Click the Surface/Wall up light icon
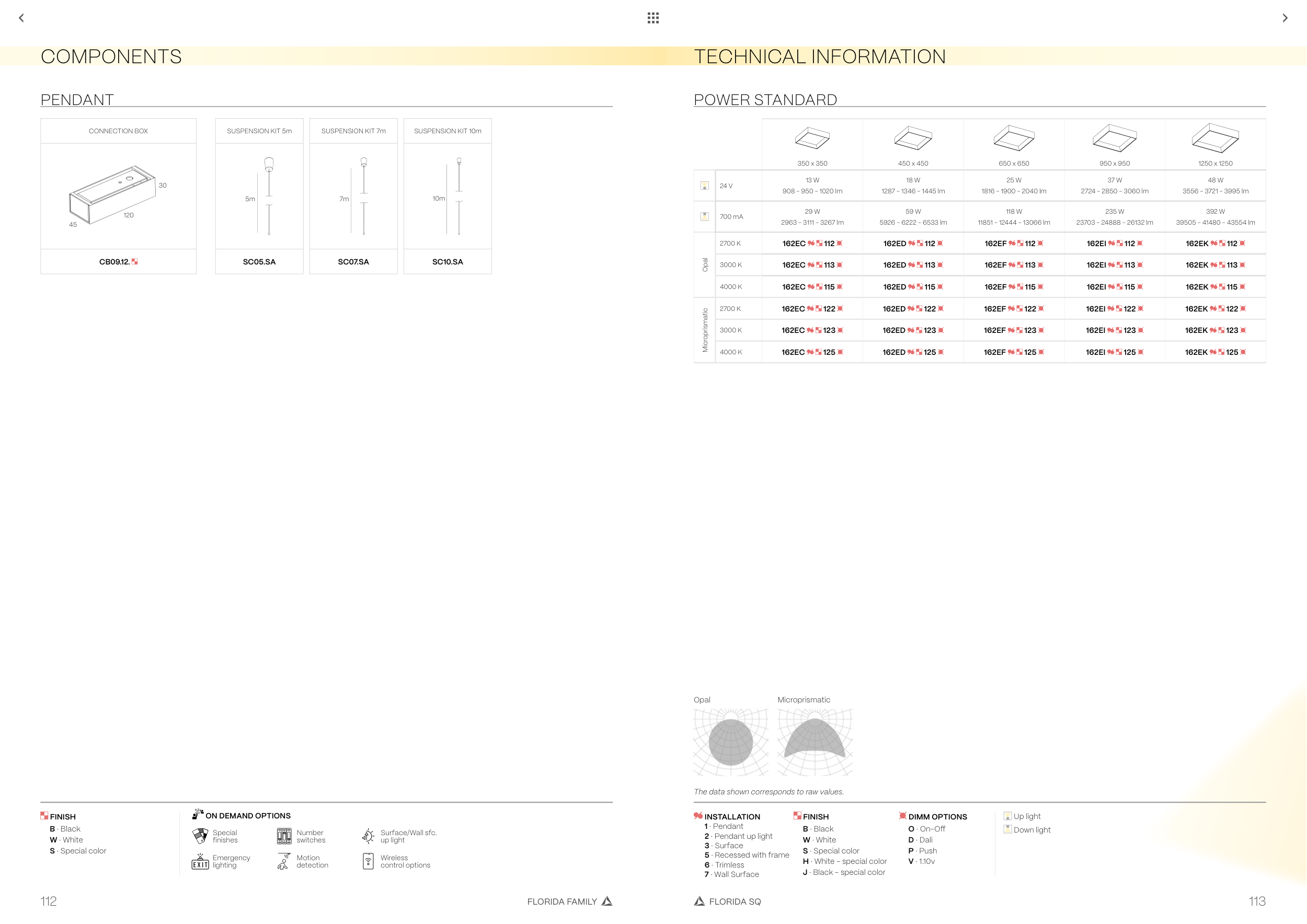The height and width of the screenshot is (924, 1307). [x=368, y=836]
